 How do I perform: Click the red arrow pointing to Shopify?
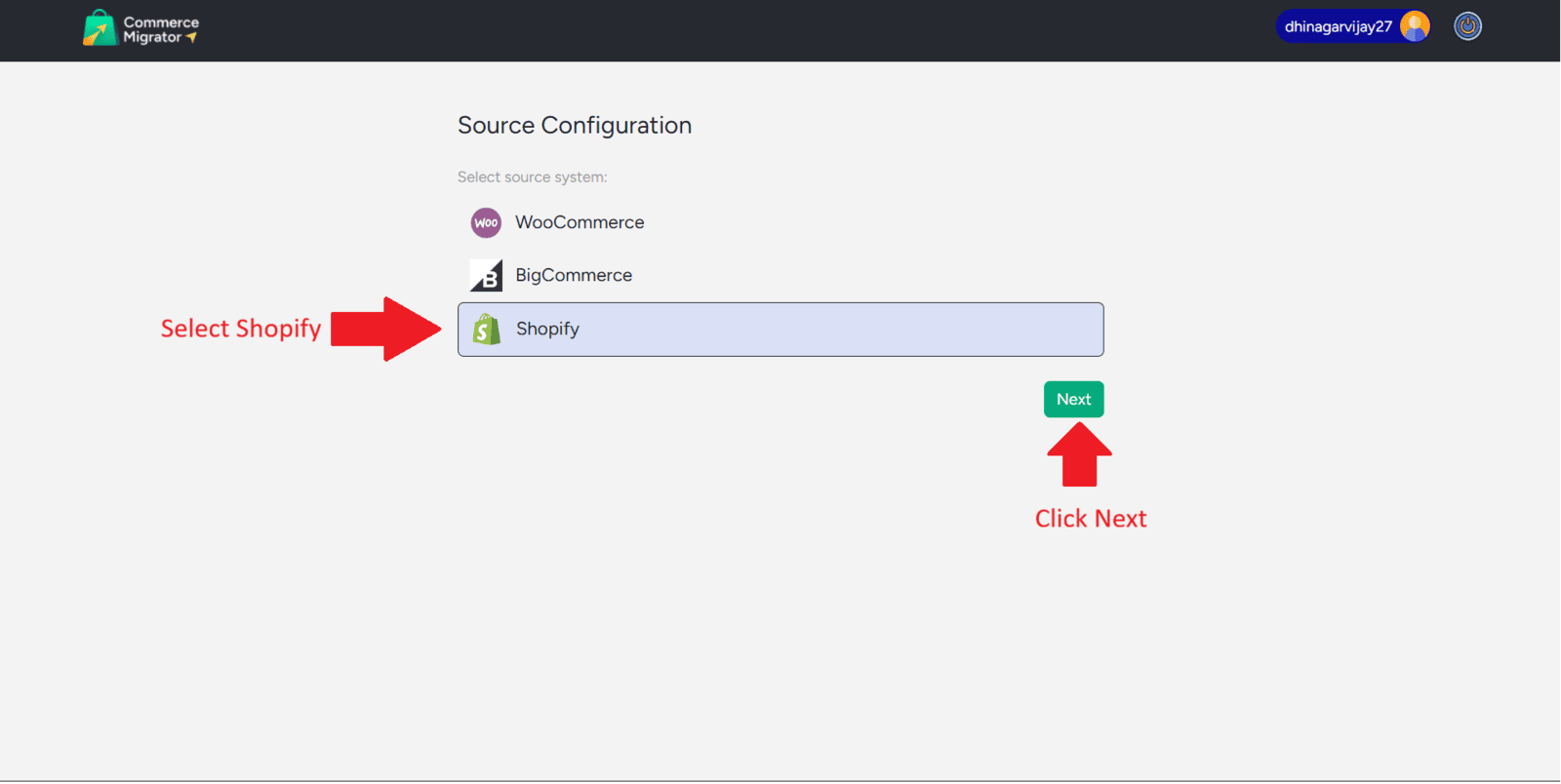tap(386, 330)
